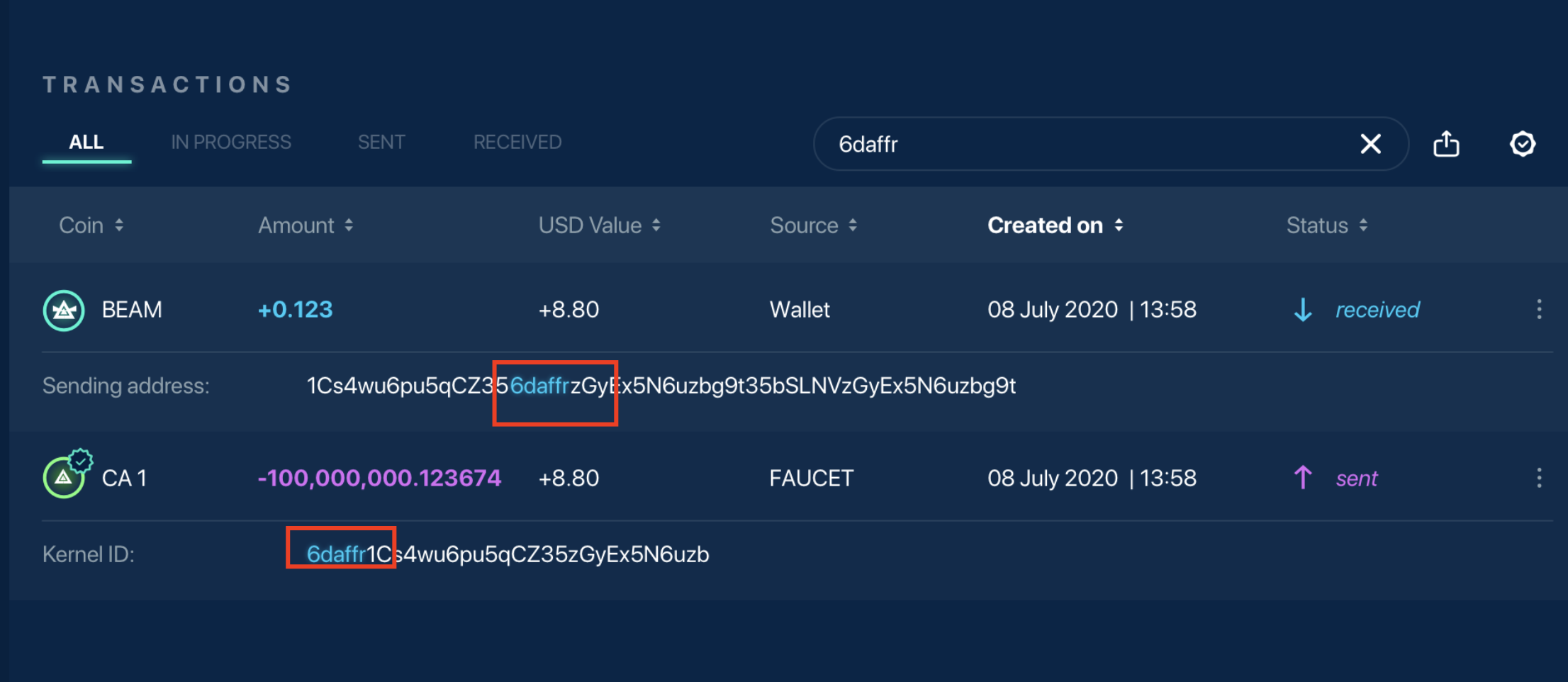The height and width of the screenshot is (682, 1568).
Task: Expand the USD Value sort chevron
Action: (656, 225)
